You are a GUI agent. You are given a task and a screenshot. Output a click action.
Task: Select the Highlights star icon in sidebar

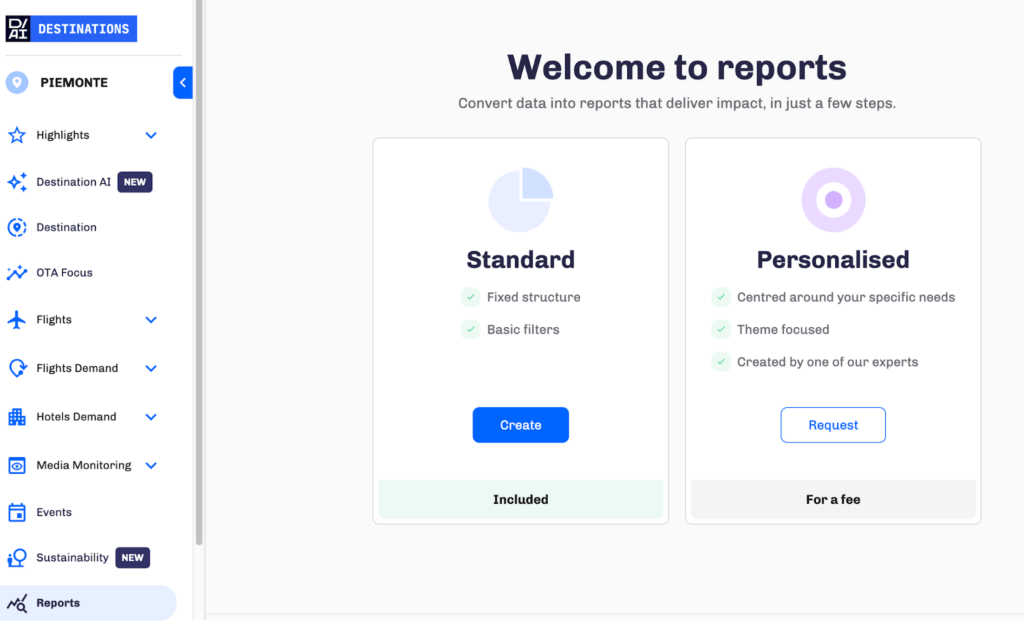(18, 135)
